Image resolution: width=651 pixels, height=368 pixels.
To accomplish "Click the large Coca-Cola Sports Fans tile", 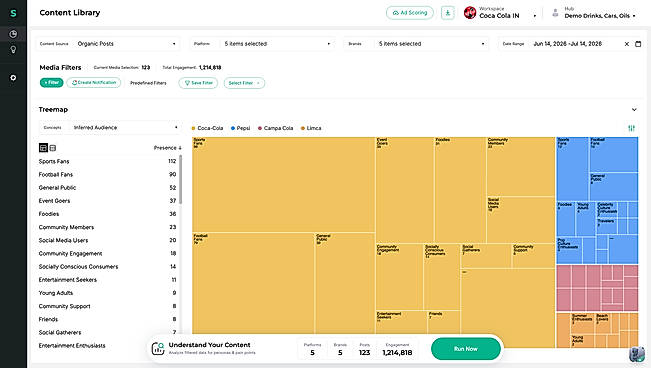I will coord(284,184).
